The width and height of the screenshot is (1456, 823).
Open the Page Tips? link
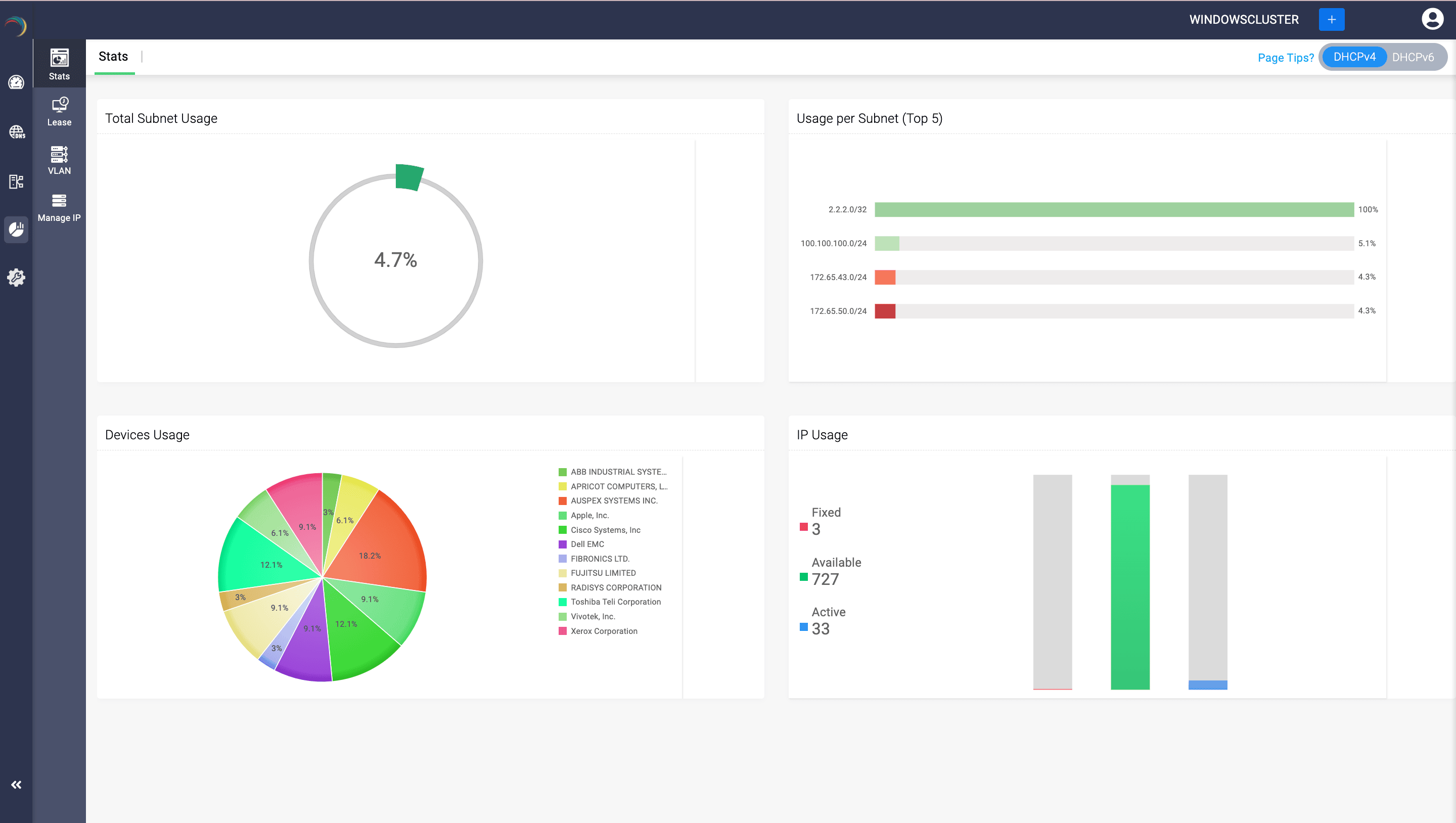coord(1285,58)
